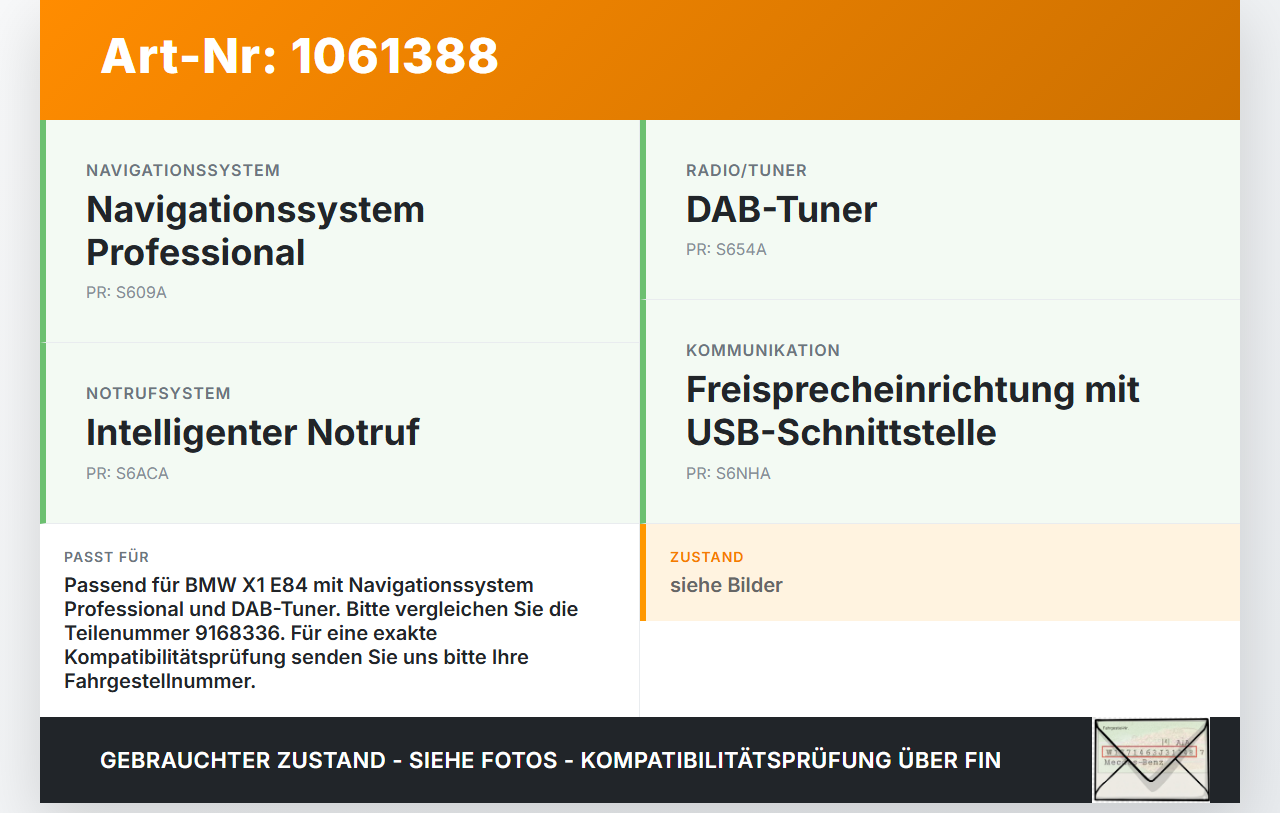The height and width of the screenshot is (813, 1280).
Task: Click the PR: S654A code
Action: coord(726,250)
